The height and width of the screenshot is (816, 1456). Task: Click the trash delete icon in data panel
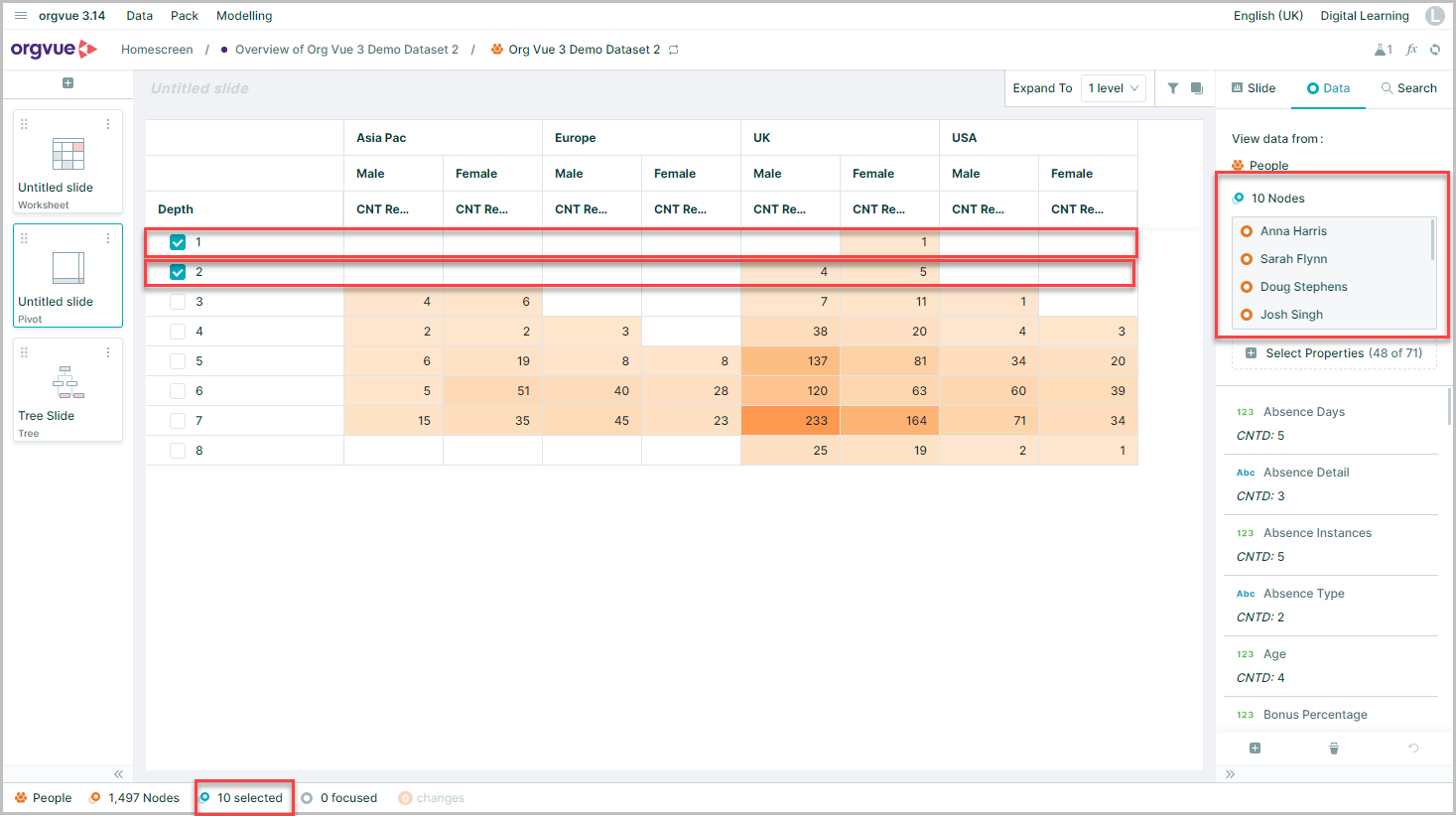[1334, 748]
